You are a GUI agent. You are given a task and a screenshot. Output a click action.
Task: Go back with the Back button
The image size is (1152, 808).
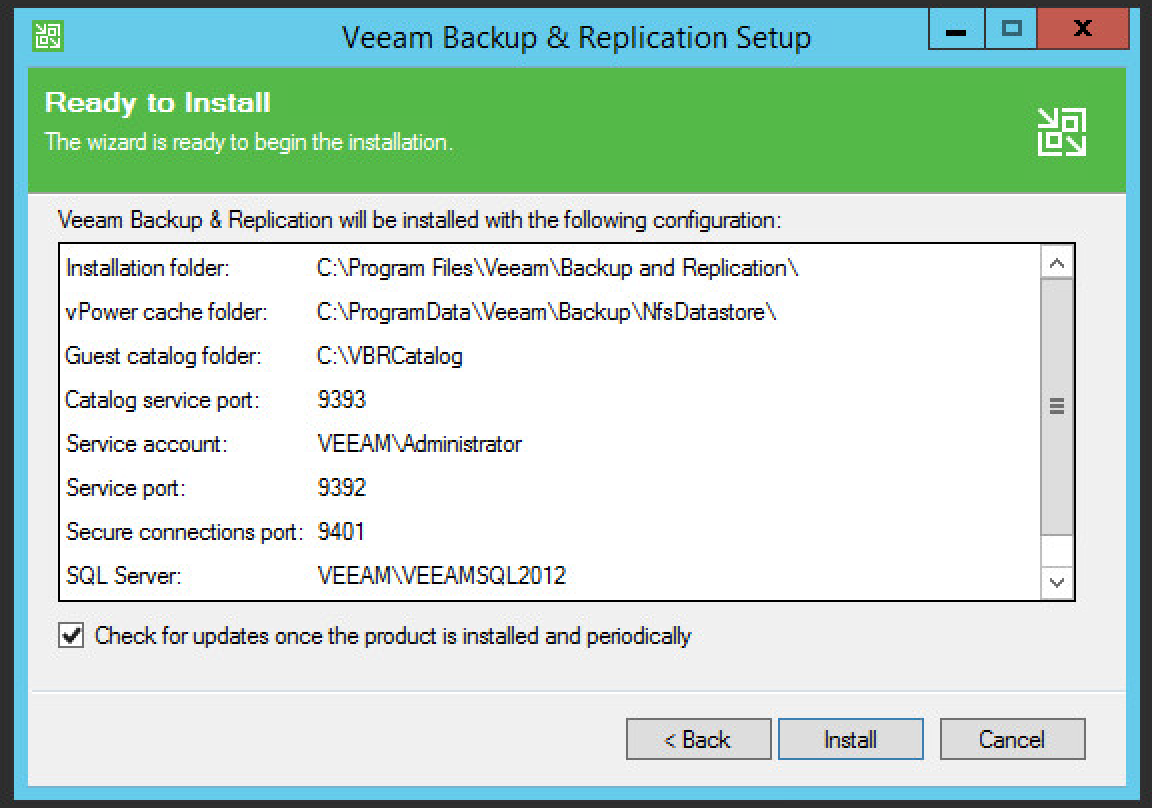pos(698,740)
